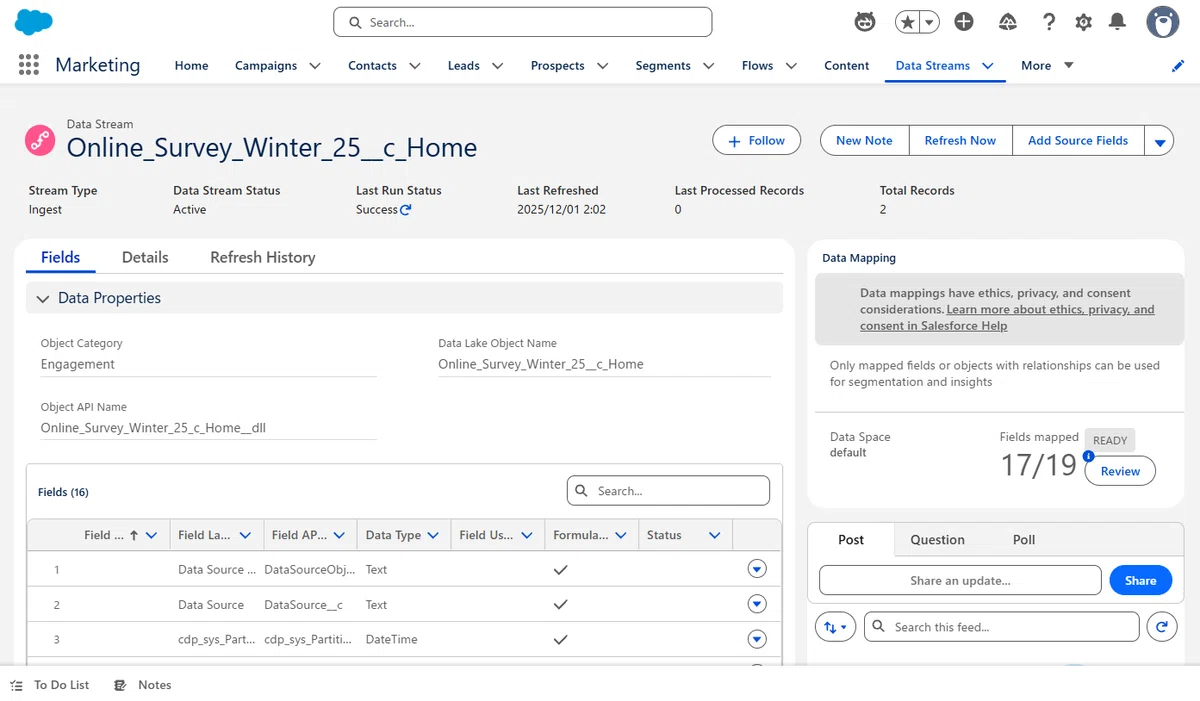Expand the Campaigns nav chevron
The image size is (1200, 701).
(314, 66)
